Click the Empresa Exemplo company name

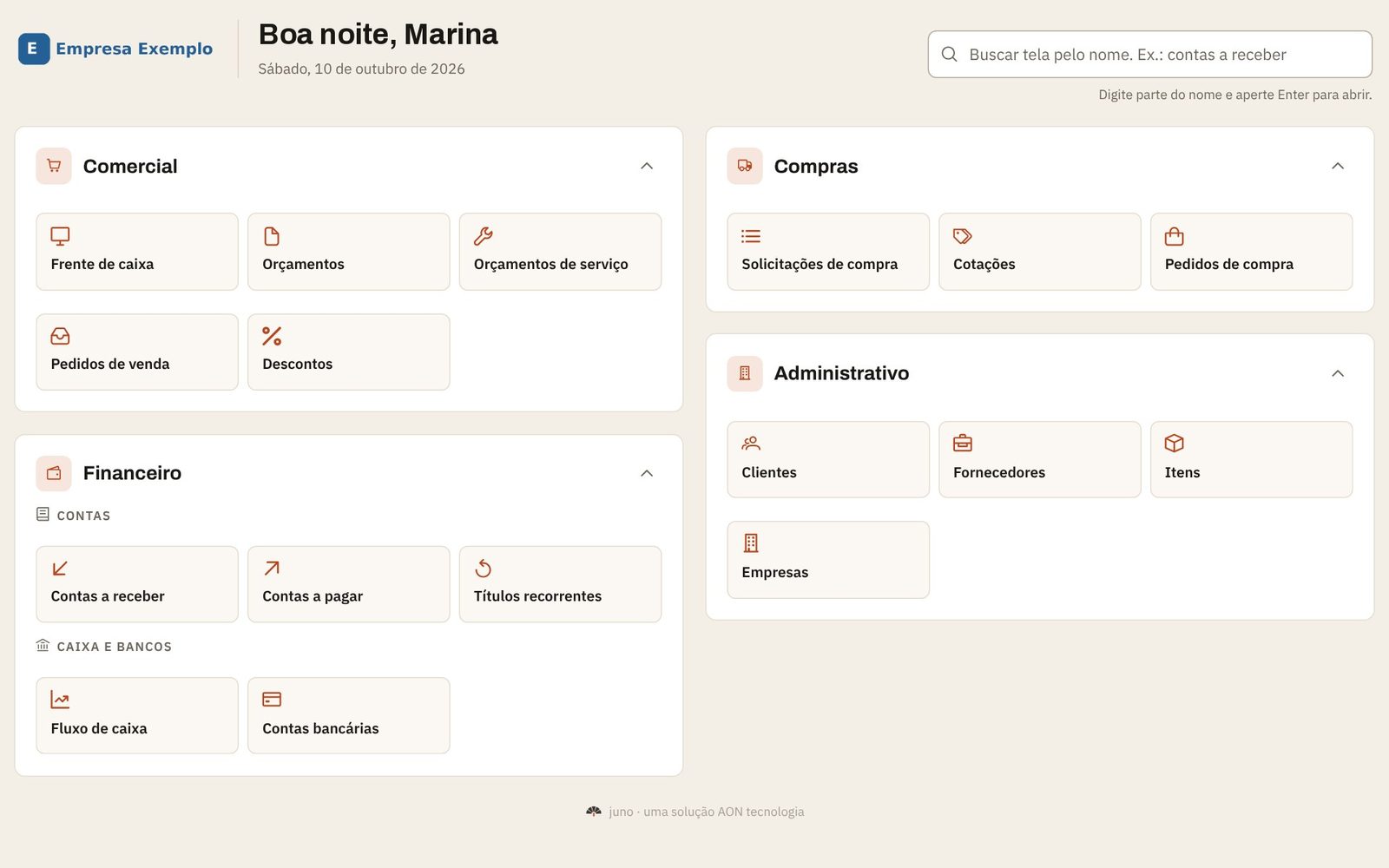(x=135, y=49)
